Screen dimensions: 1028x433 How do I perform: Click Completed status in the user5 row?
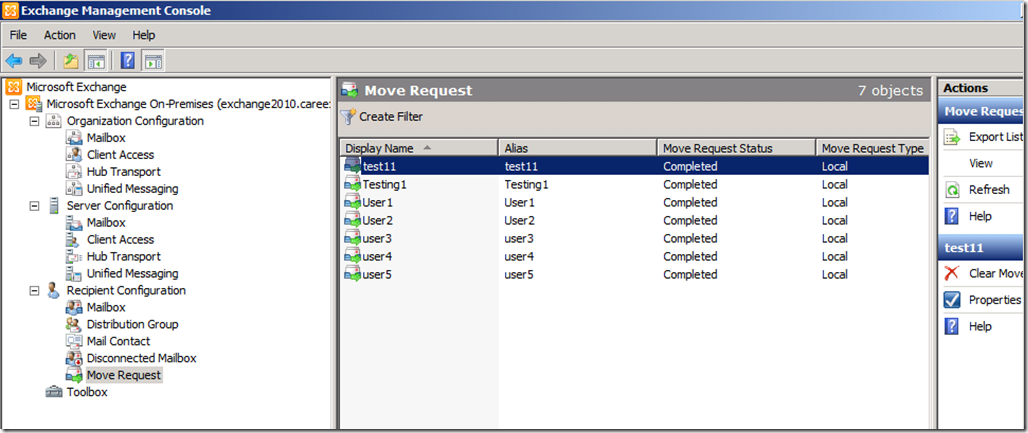pyautogui.click(x=690, y=274)
